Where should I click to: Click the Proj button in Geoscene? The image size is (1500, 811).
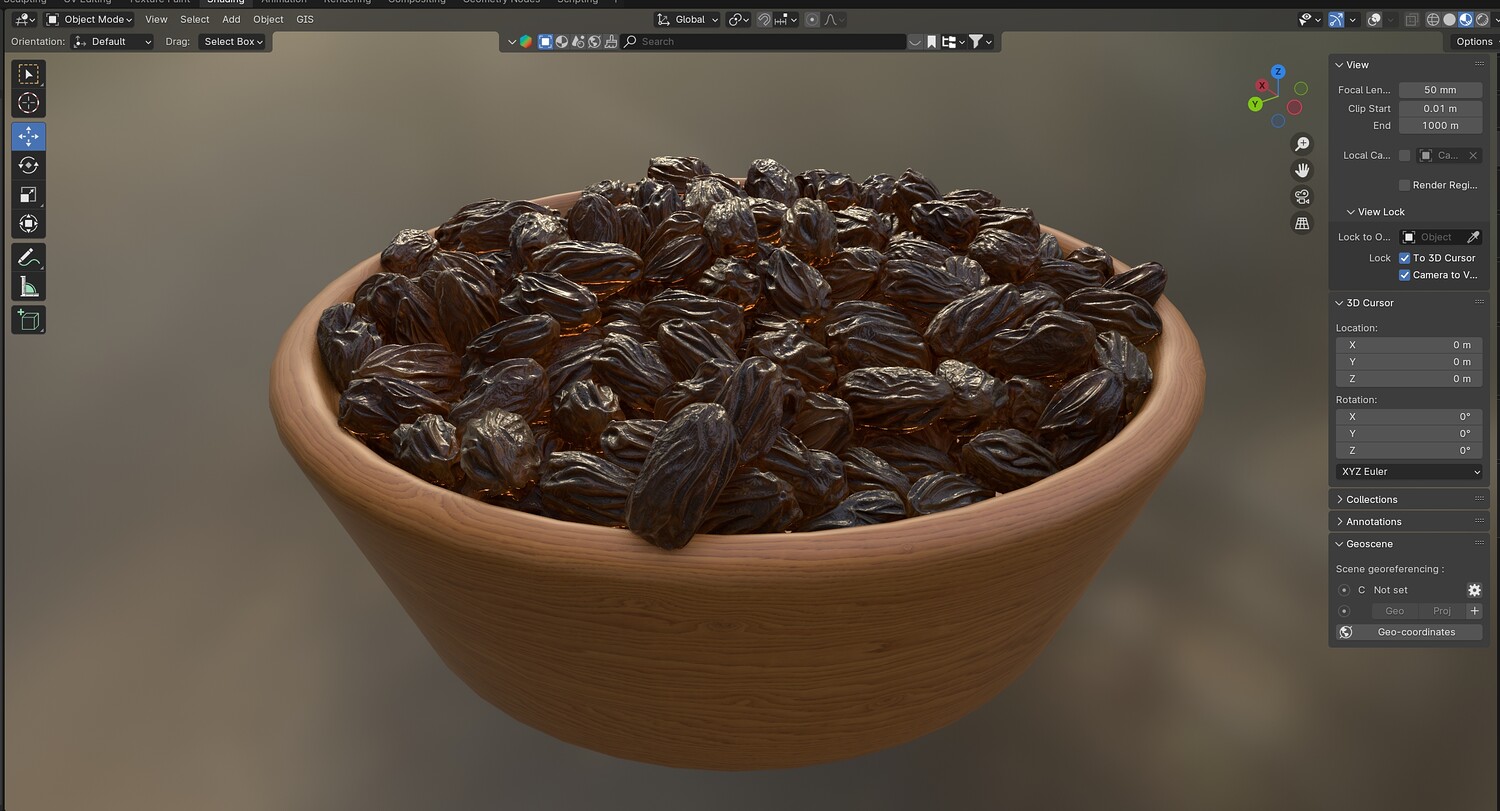(x=1441, y=611)
